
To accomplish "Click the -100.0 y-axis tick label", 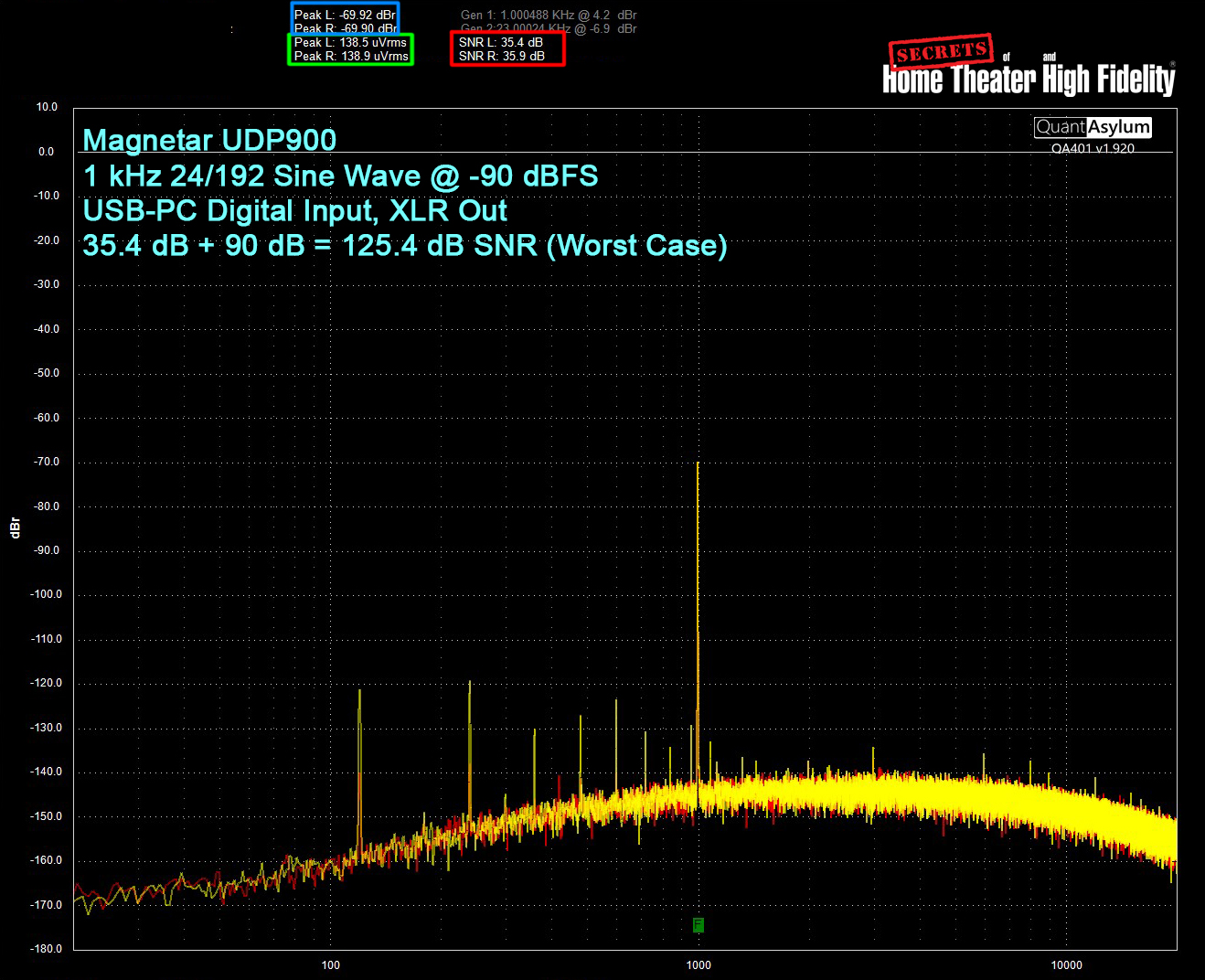I will [46, 594].
